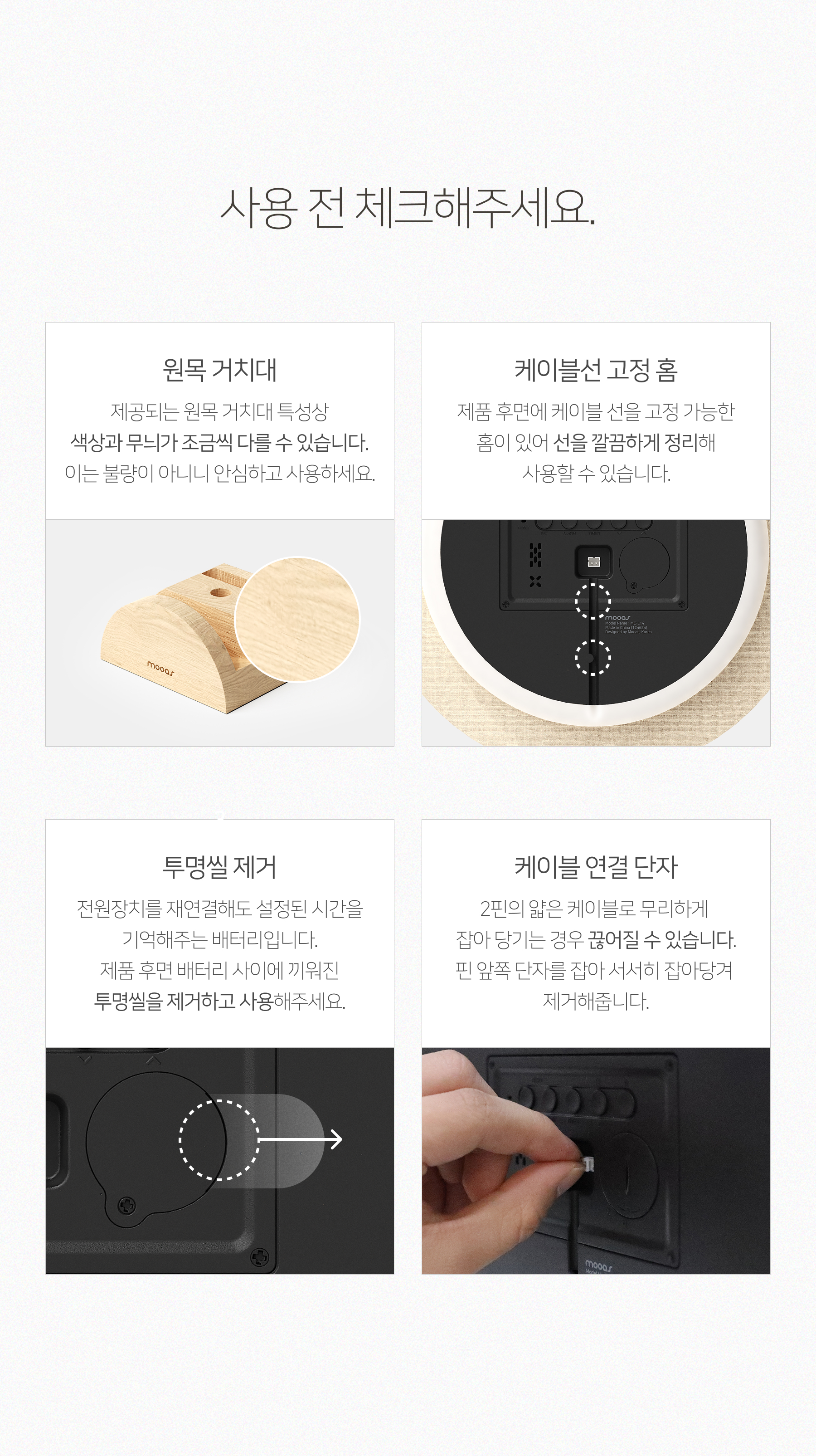The width and height of the screenshot is (816, 1456).
Task: Click the 사용 전 체크해주세요 title
Action: click(408, 208)
